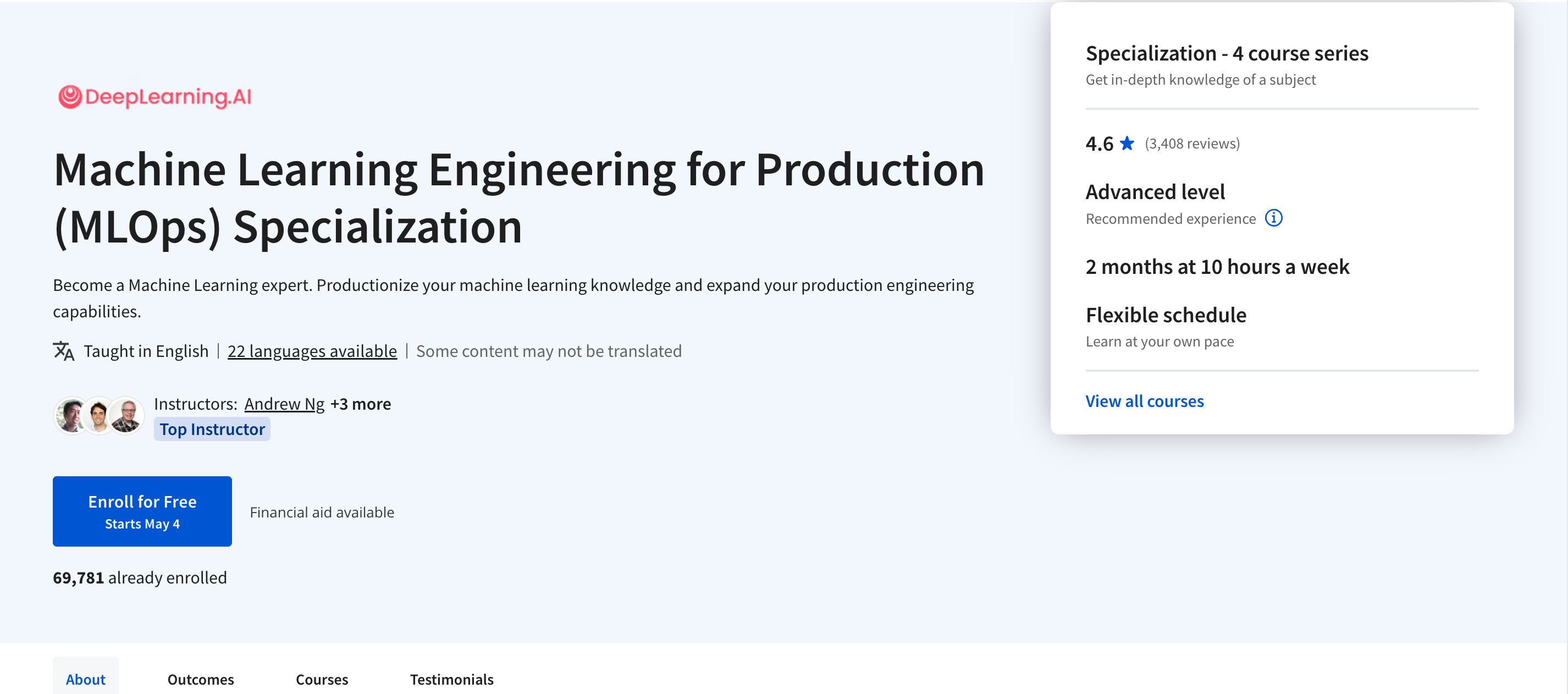This screenshot has height=694, width=1568.
Task: Click the 69,781 already enrolled text
Action: tap(140, 577)
